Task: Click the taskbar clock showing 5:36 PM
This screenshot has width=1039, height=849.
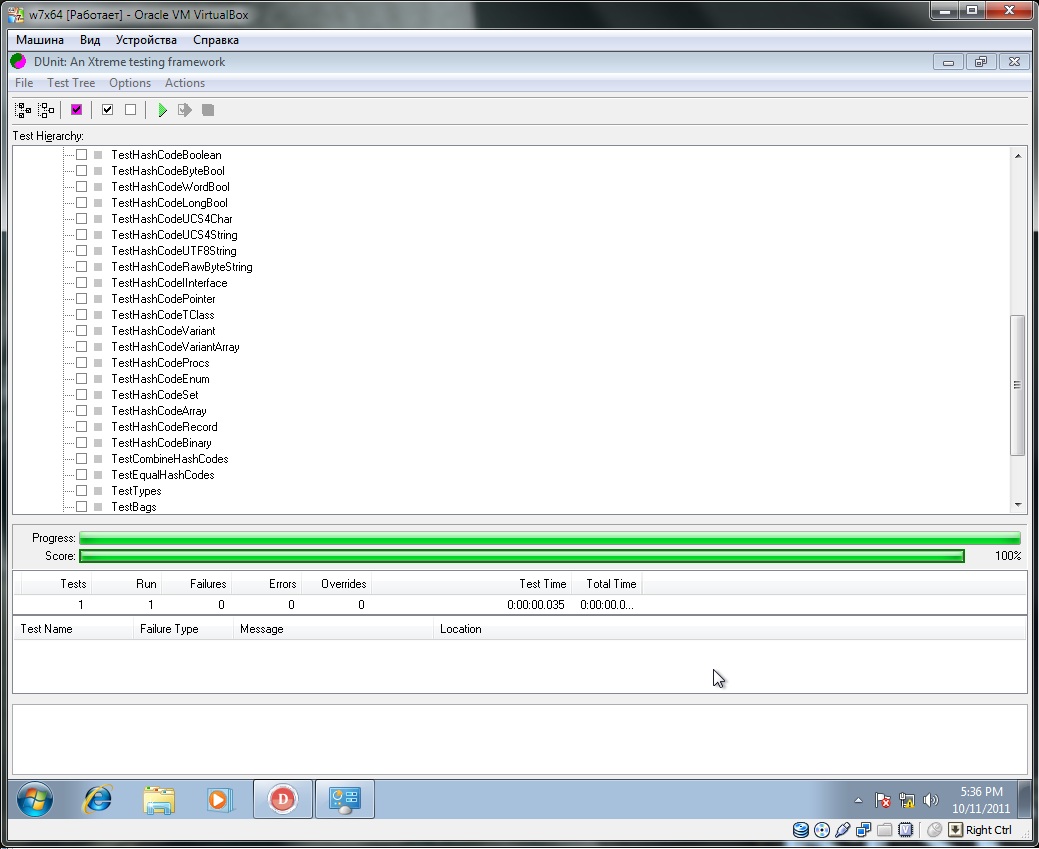Action: coord(981,800)
